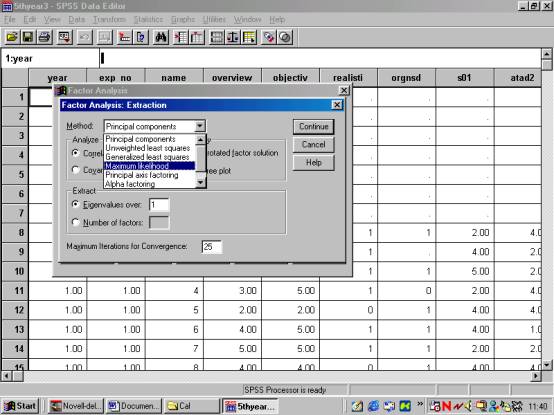554x415 pixels.
Task: Click the Select Cases toolbar icon
Action: (x=249, y=37)
